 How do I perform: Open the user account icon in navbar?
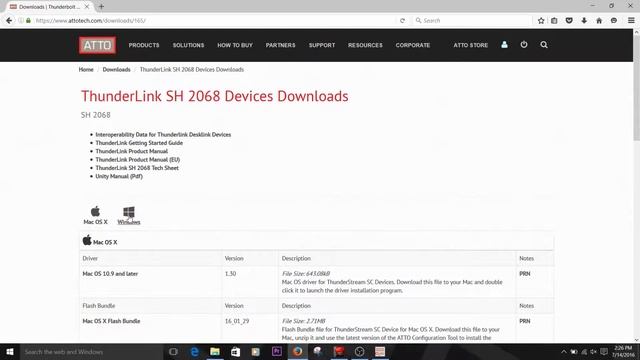504,45
